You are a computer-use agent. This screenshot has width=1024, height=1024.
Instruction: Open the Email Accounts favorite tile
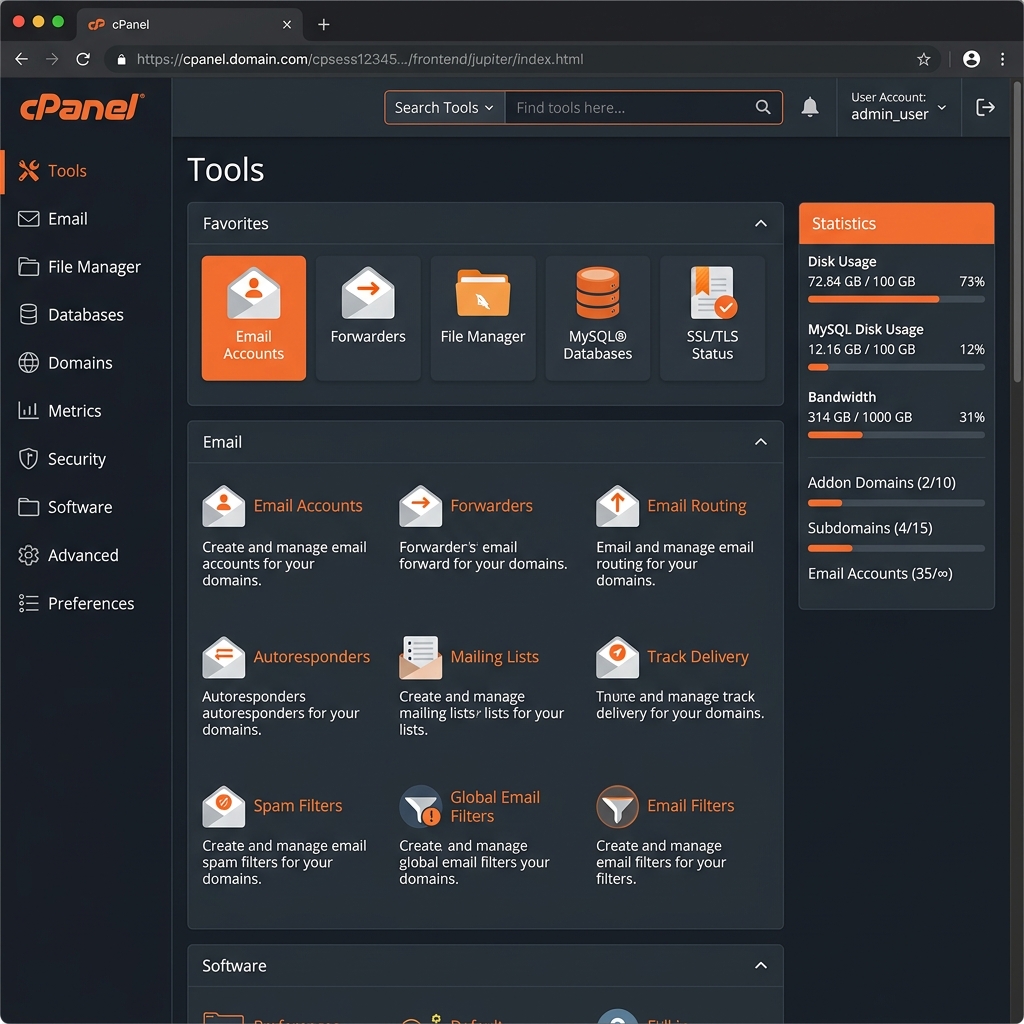click(253, 318)
